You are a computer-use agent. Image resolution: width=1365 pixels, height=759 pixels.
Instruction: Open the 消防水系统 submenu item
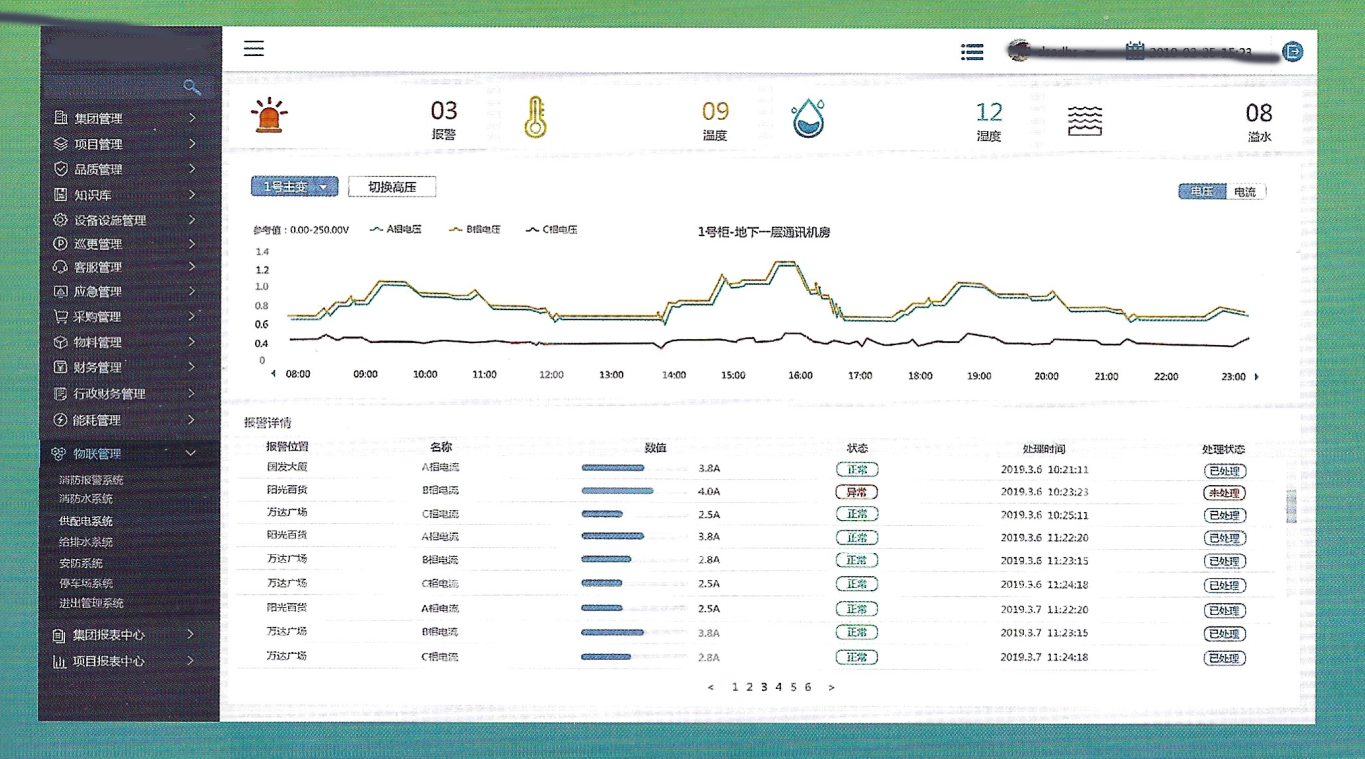tap(85, 498)
